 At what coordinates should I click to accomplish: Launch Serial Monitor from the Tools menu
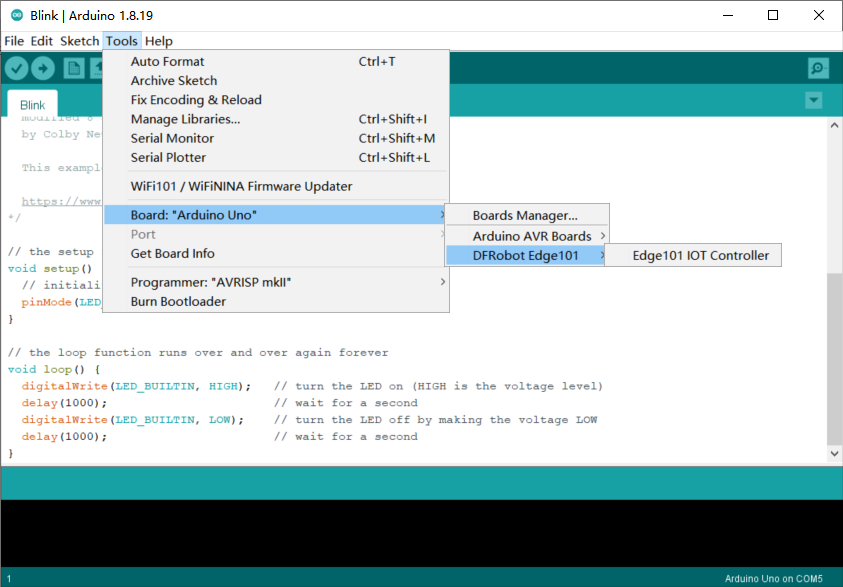pos(276,139)
